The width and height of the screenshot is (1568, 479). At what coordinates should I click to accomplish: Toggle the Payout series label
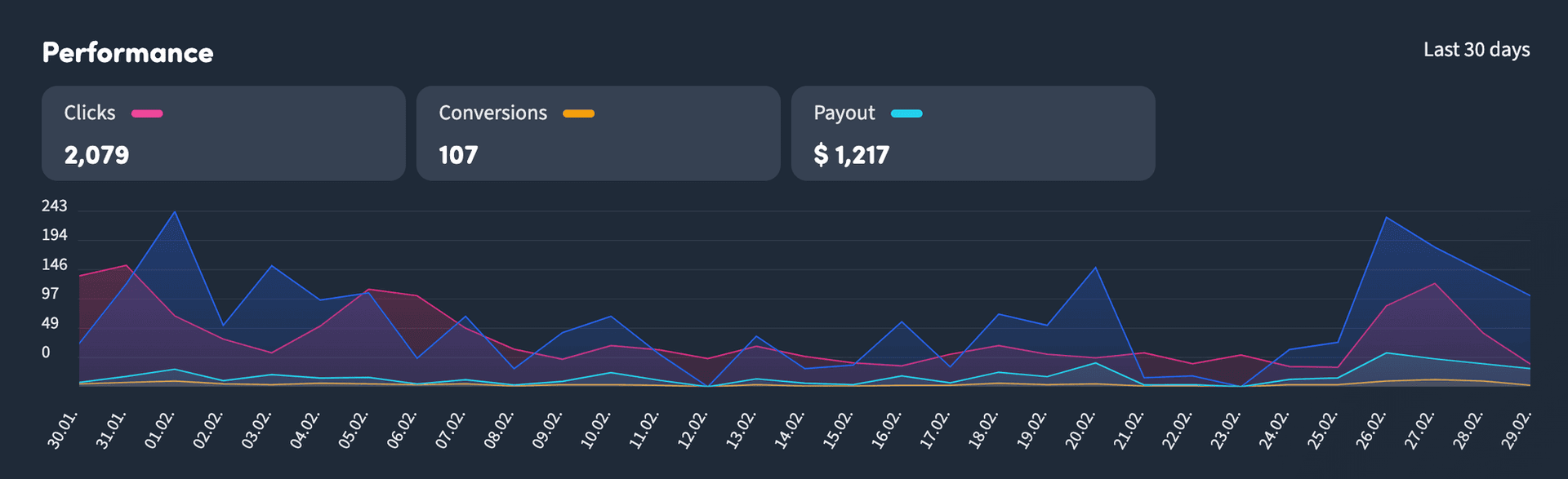tap(844, 113)
